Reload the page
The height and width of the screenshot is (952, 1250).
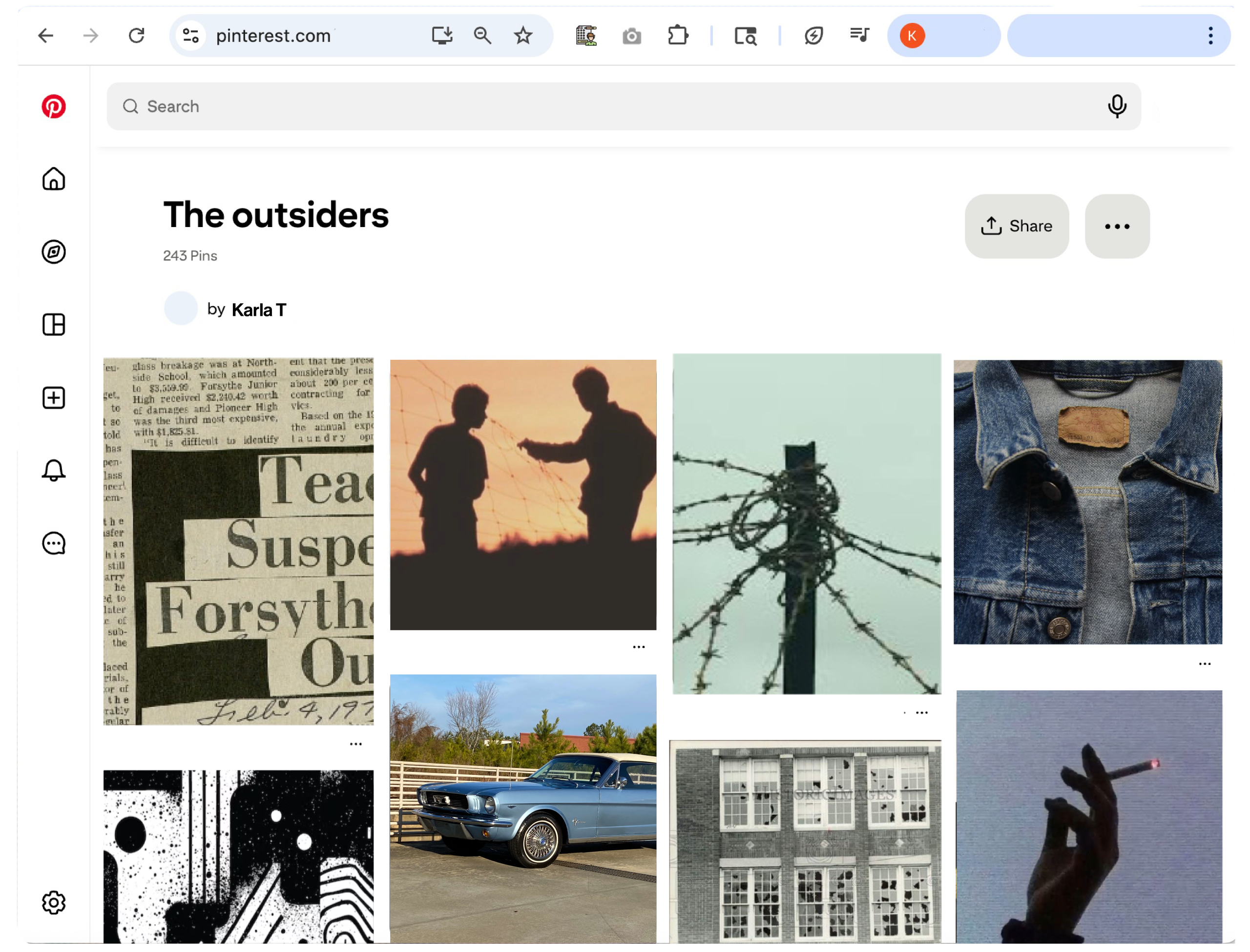tap(137, 36)
